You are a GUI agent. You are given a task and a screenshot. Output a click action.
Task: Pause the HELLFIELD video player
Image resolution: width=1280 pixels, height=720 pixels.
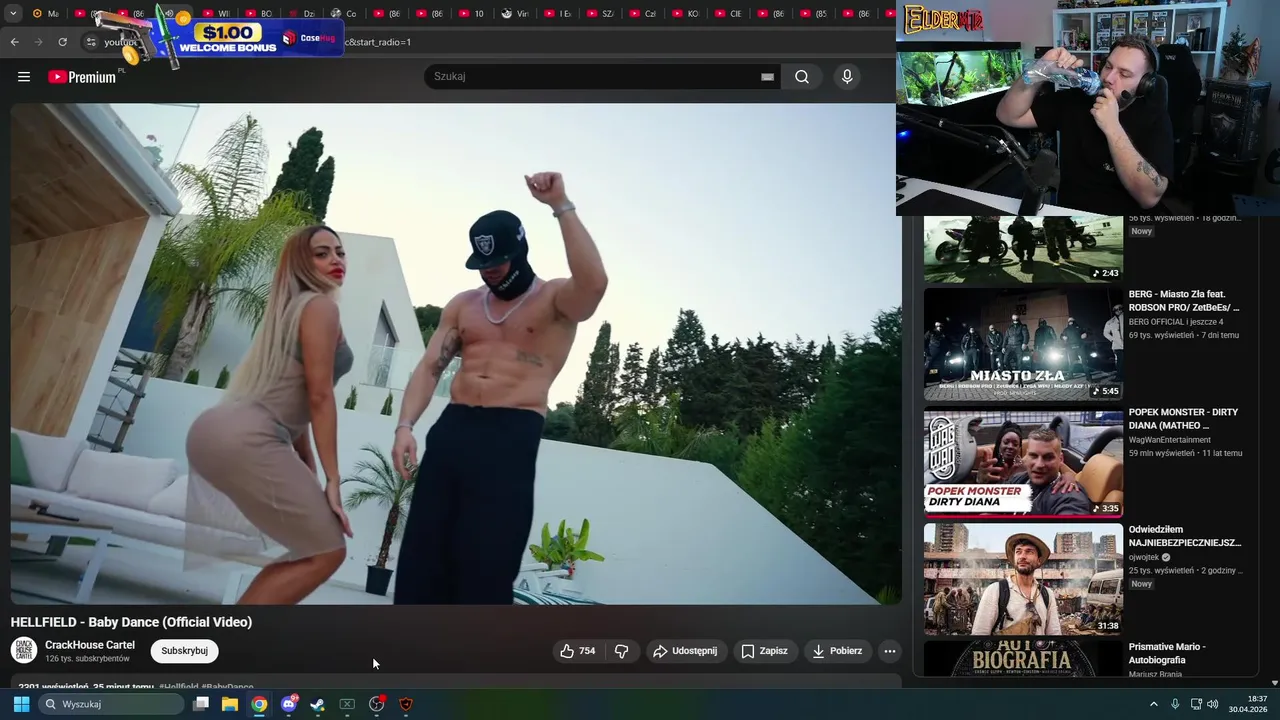[456, 354]
